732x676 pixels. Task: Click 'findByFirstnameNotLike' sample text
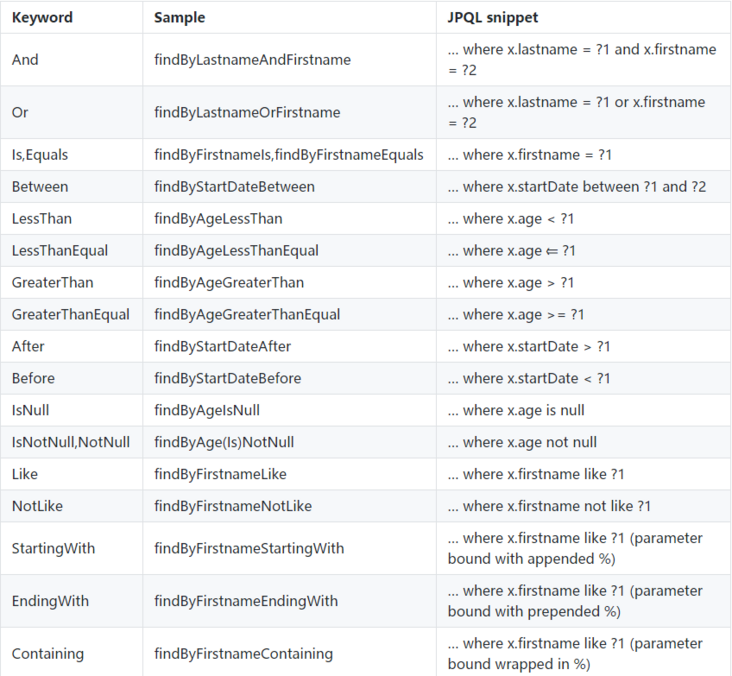point(233,506)
